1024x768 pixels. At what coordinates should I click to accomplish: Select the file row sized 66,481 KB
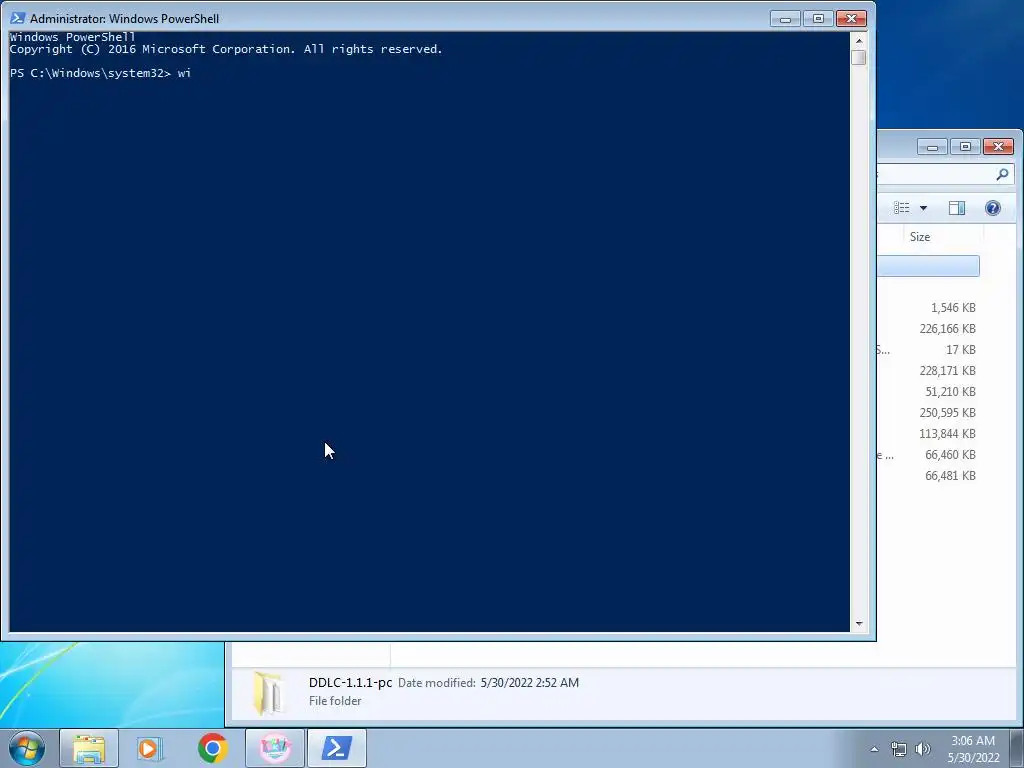[928, 475]
